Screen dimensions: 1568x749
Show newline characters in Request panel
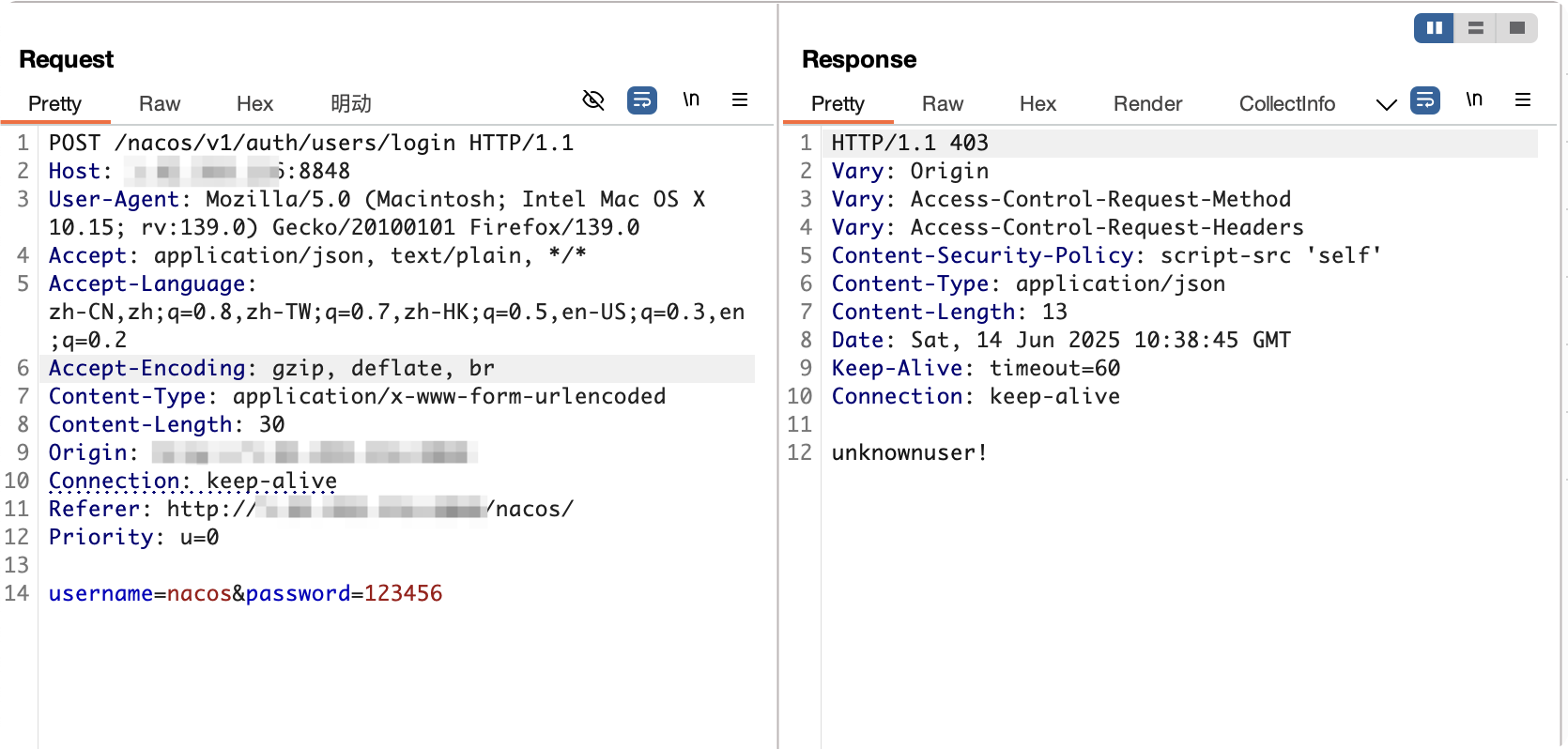click(691, 100)
